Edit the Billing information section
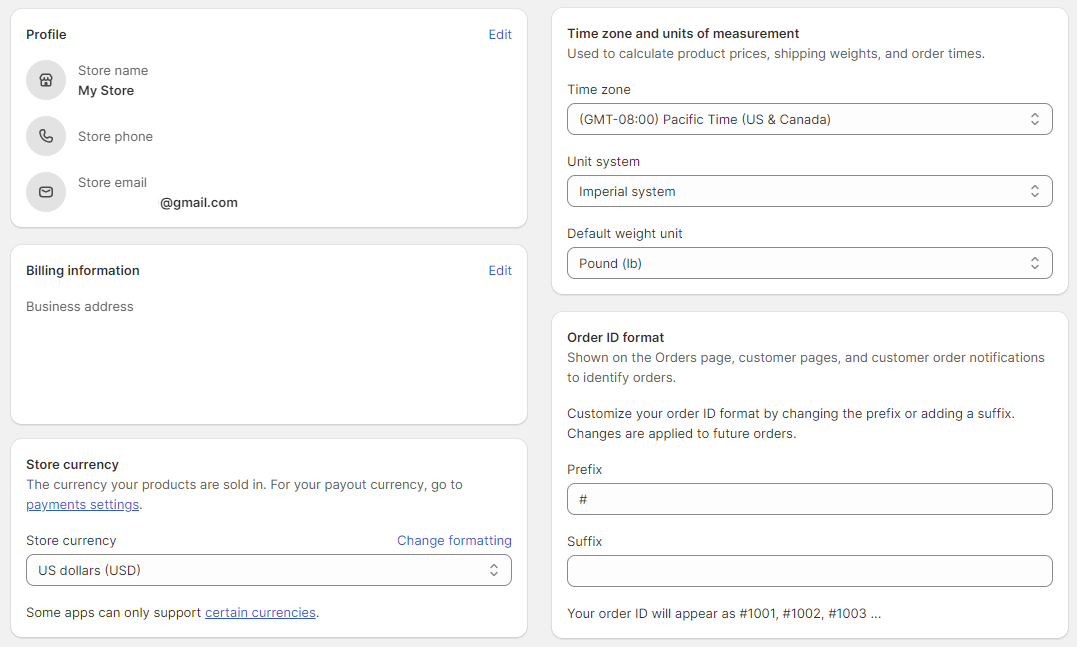Image resolution: width=1077 pixels, height=647 pixels. 500,271
